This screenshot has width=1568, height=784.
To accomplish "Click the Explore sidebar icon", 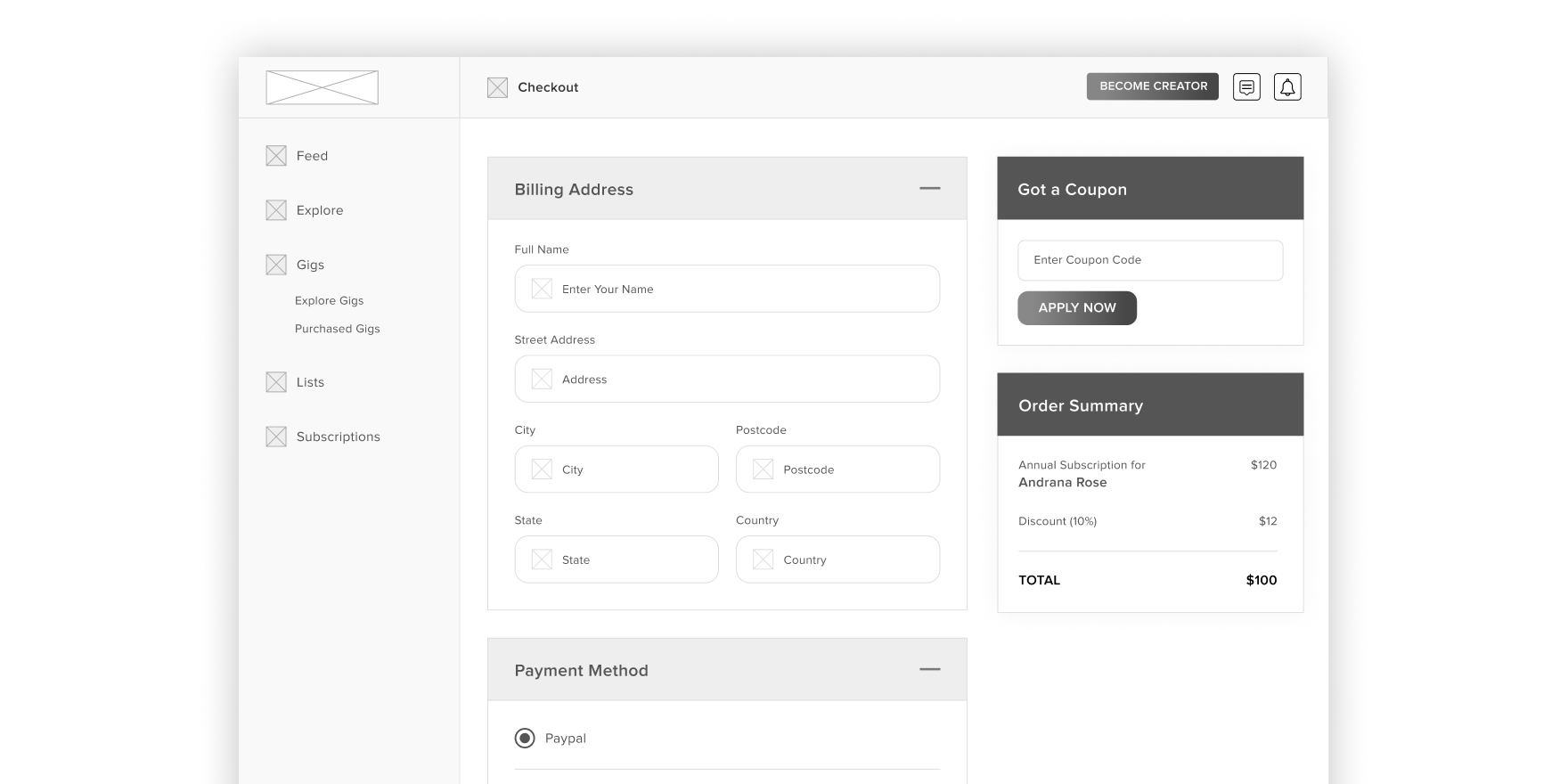I will (276, 210).
